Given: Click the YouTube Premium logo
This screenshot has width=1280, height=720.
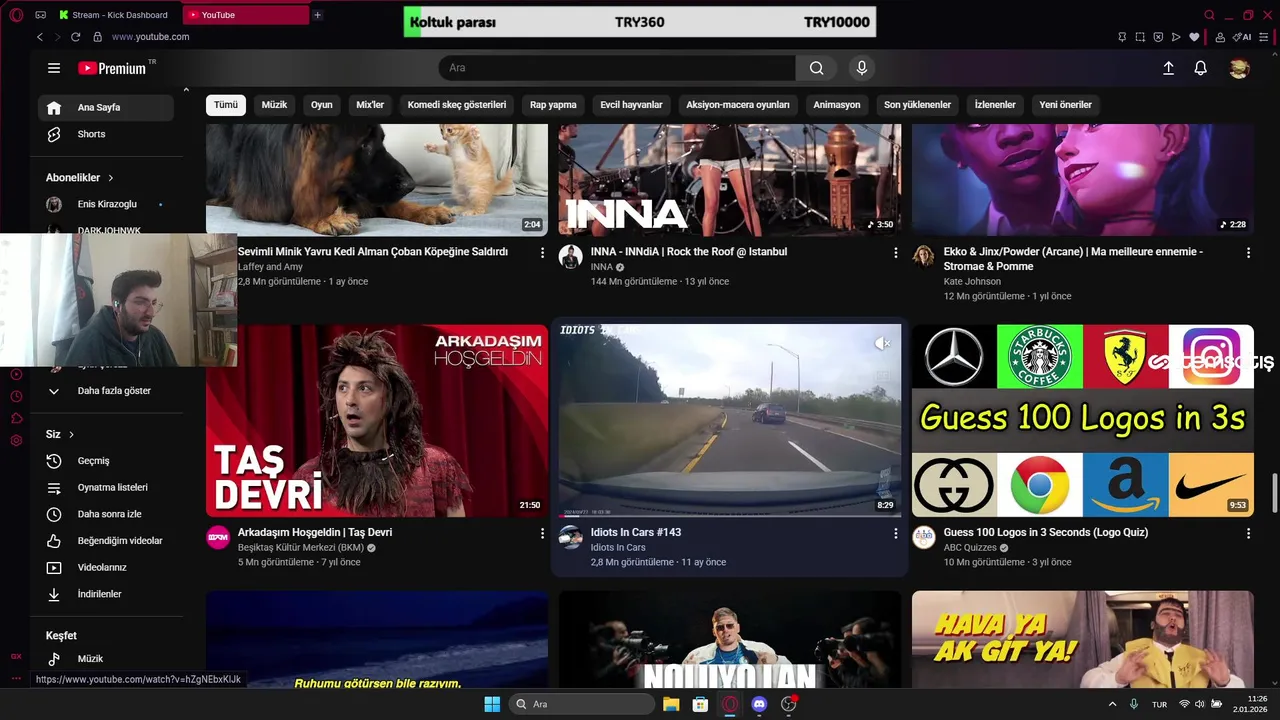Looking at the screenshot, I should point(112,68).
